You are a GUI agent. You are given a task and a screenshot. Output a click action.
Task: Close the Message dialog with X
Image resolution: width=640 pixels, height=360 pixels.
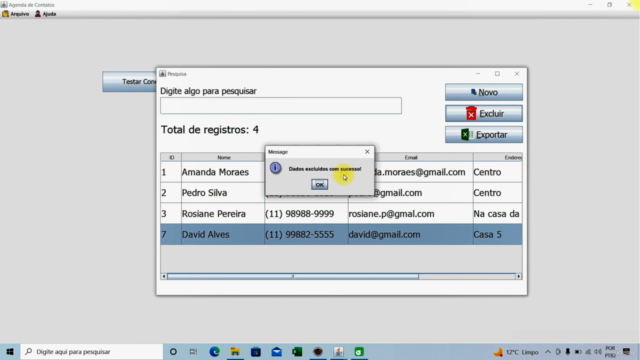367,151
